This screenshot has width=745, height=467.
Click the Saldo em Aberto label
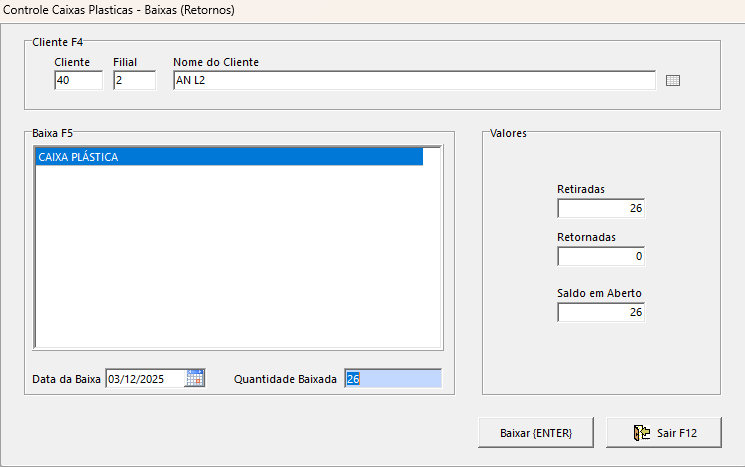coord(599,293)
